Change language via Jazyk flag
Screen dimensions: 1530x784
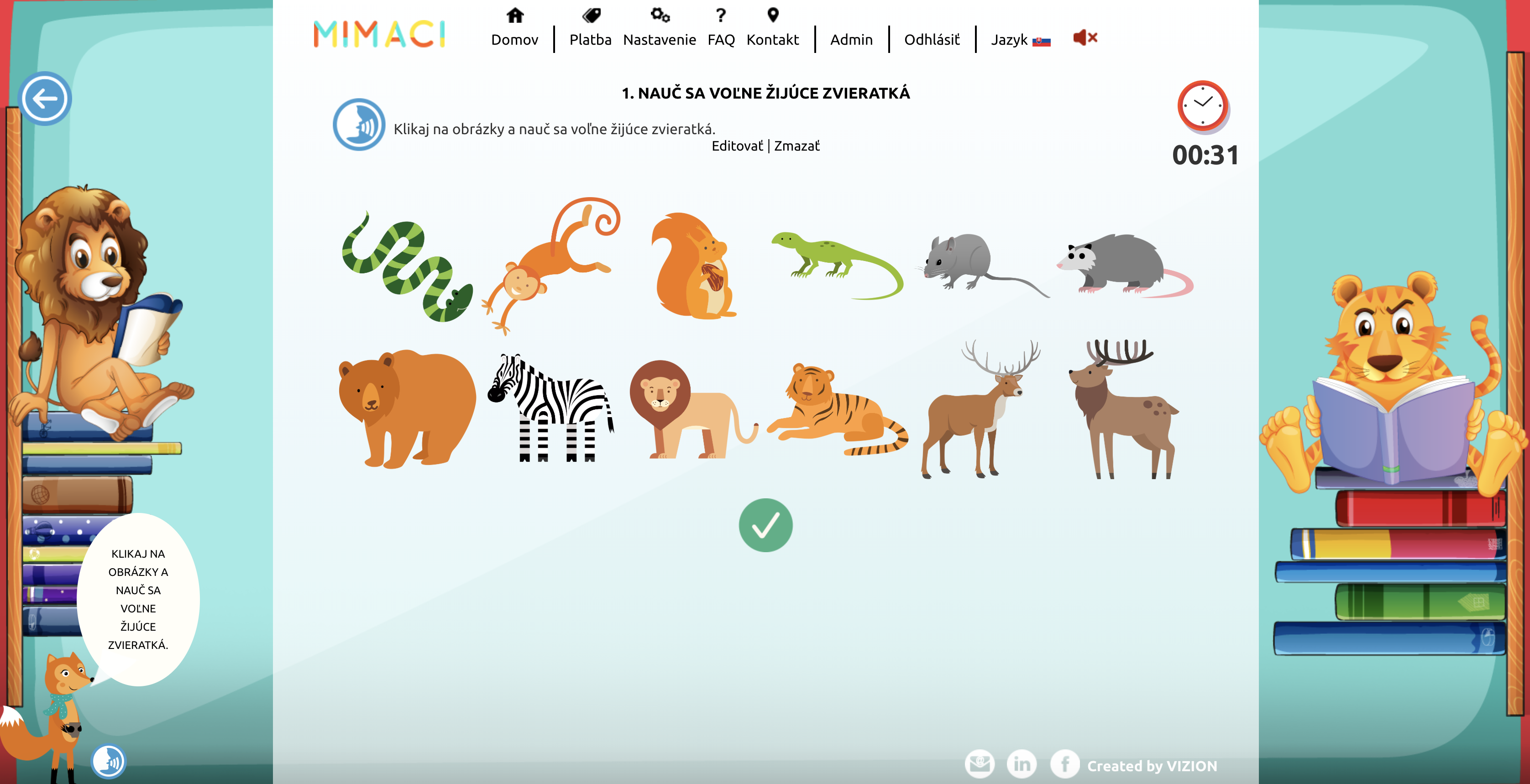tap(1021, 40)
